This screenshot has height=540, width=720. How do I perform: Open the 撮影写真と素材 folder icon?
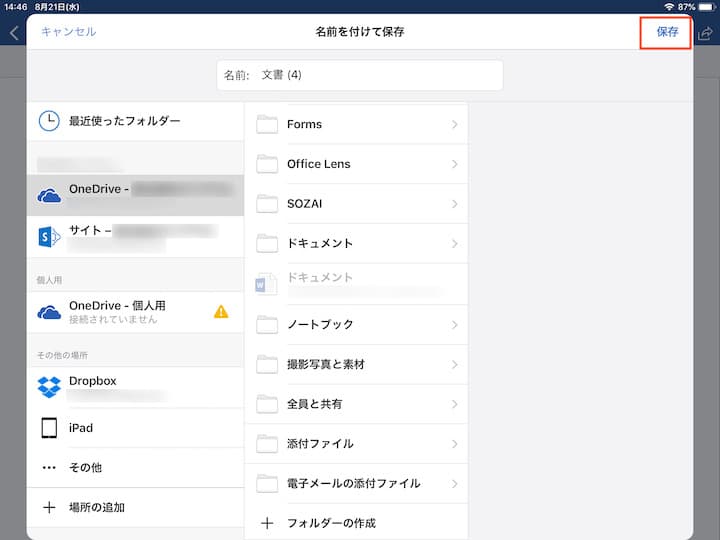tap(267, 365)
